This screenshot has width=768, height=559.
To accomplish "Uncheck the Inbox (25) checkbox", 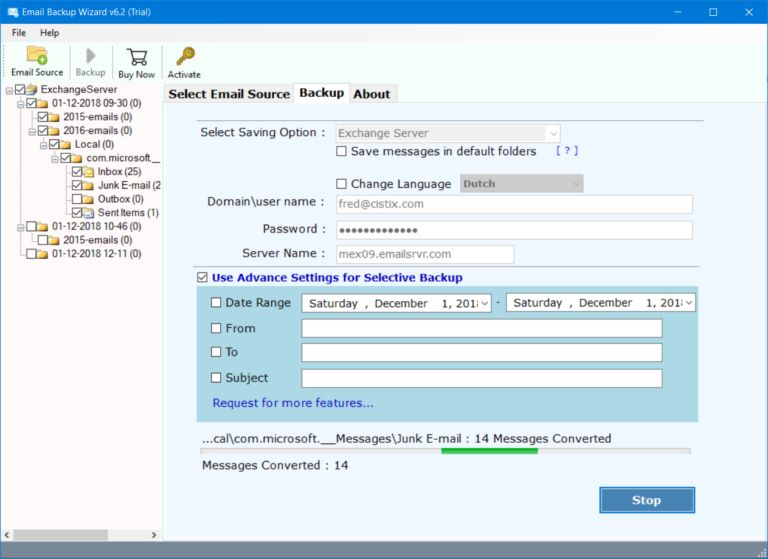I will [77, 171].
